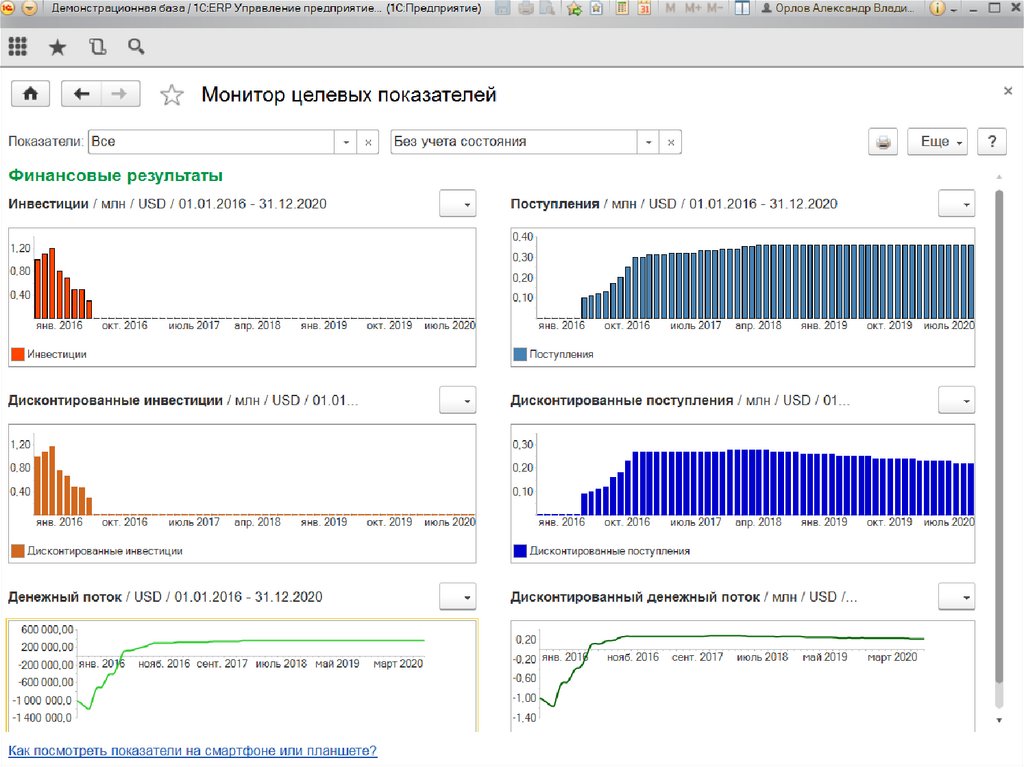Clear the Показатели filter field
The height and width of the screenshot is (767, 1024).
(368, 142)
